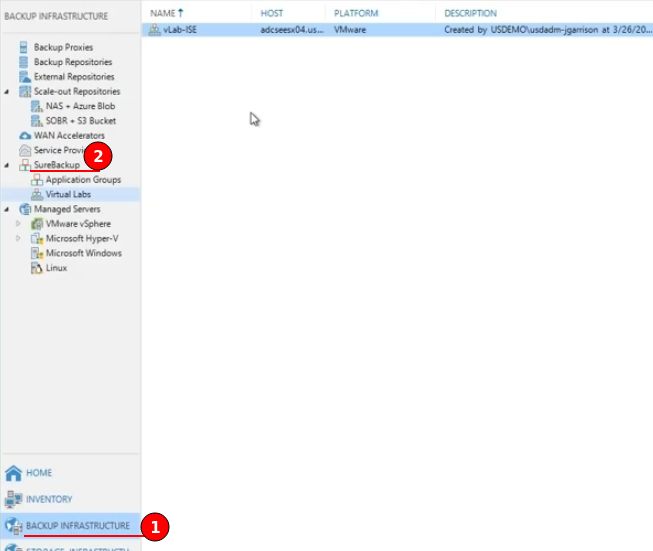Click the SOBR + S3 Bucket icon
Viewport: 653px width, 551px height.
tap(37, 121)
